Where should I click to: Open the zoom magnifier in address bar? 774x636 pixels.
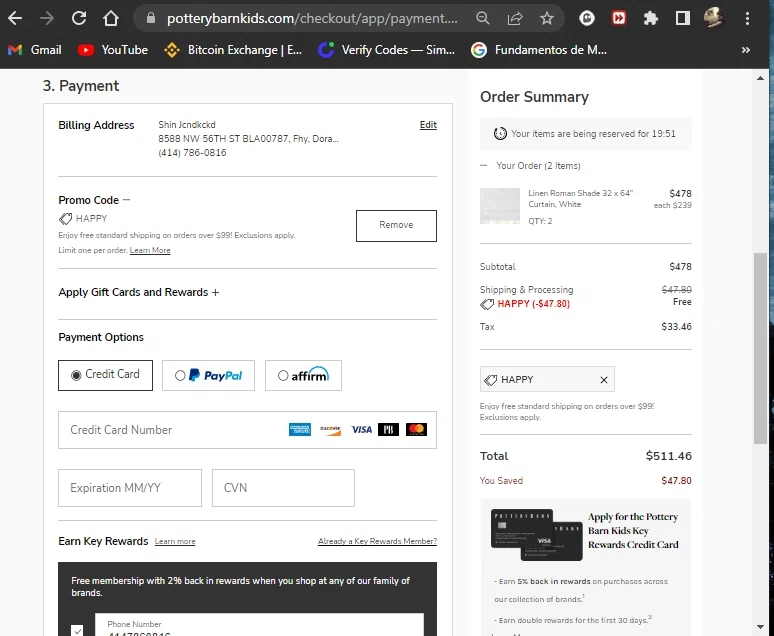tap(483, 19)
